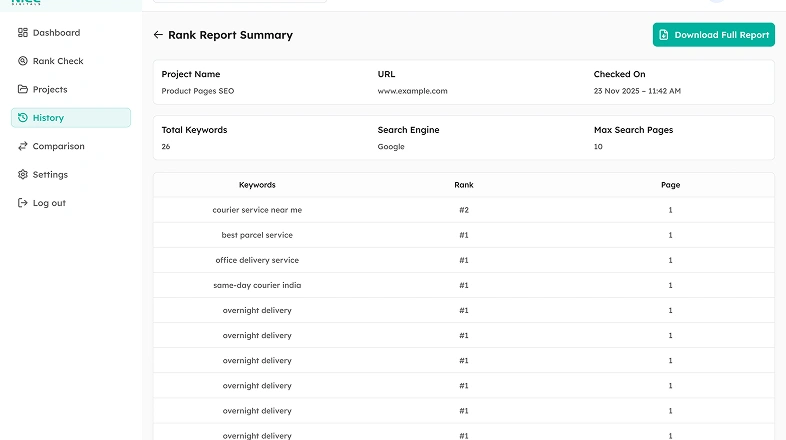
Task: Click the file icon on Download button
Action: tap(664, 35)
